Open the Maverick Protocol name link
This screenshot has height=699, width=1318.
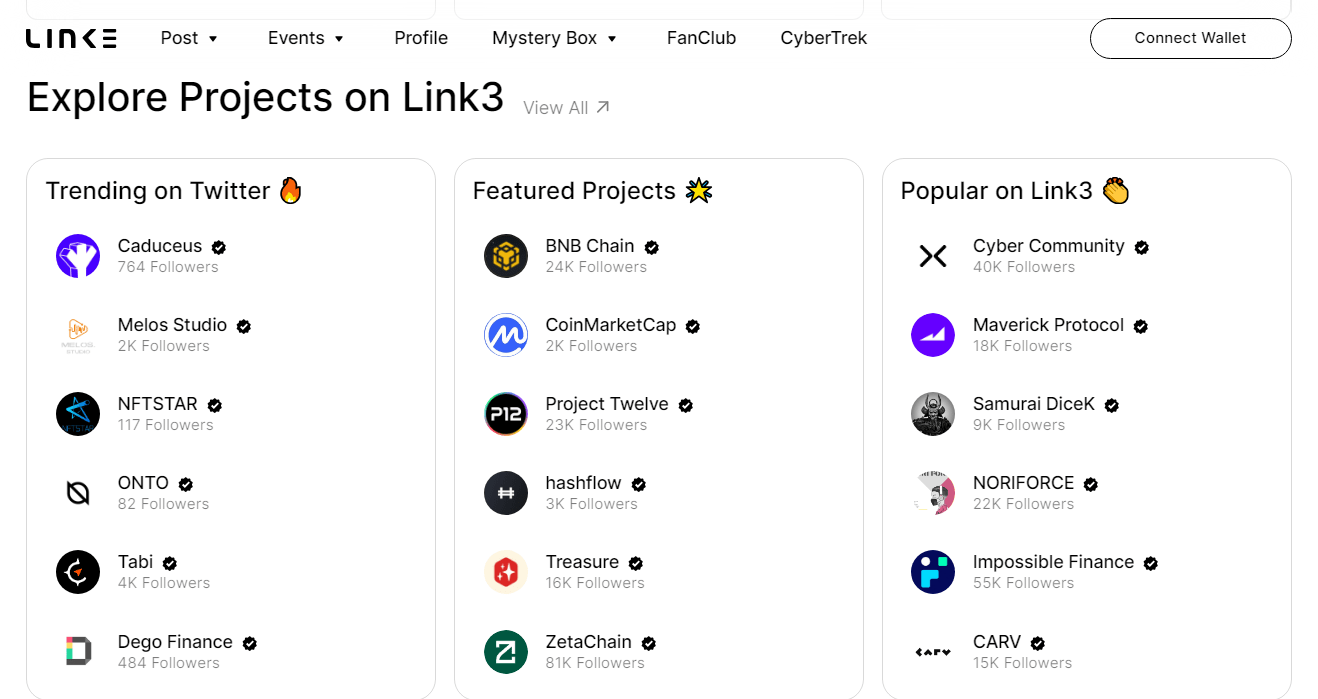tap(1048, 325)
